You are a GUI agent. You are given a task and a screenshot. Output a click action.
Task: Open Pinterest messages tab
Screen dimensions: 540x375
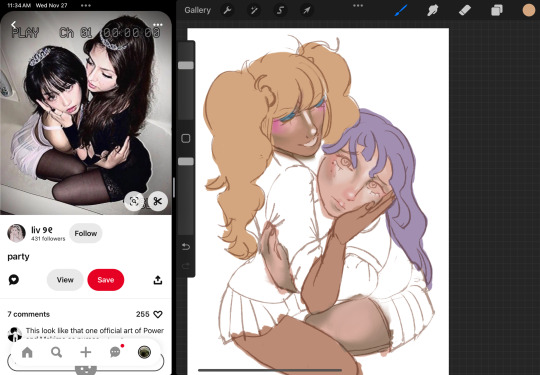pyautogui.click(x=115, y=352)
